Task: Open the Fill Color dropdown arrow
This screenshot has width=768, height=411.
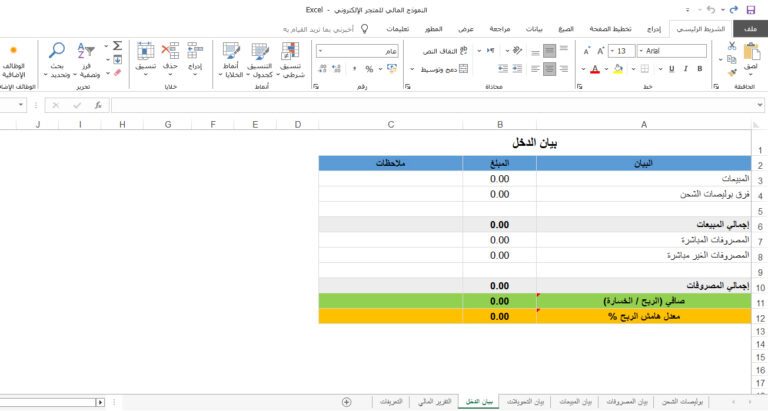Action: click(606, 69)
